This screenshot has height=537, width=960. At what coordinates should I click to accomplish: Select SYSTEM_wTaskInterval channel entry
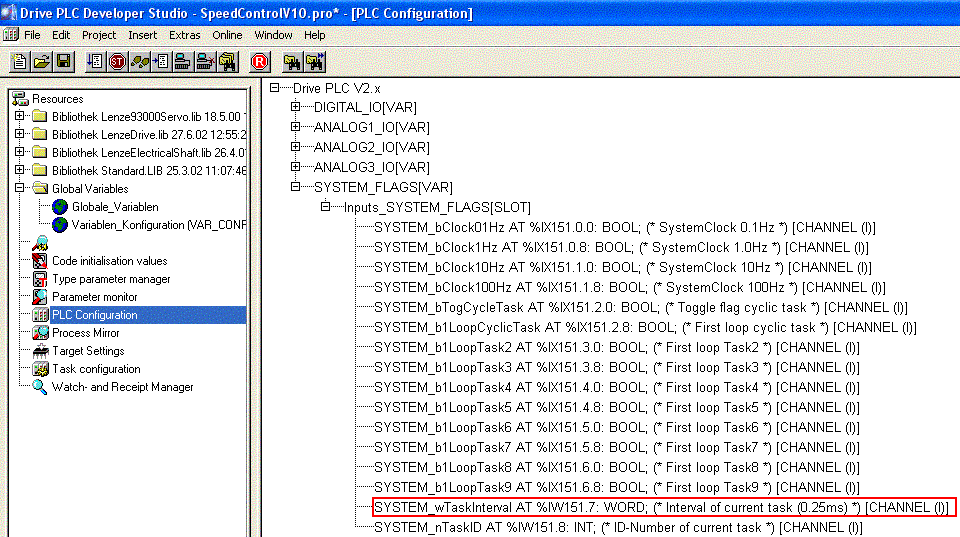click(661, 507)
